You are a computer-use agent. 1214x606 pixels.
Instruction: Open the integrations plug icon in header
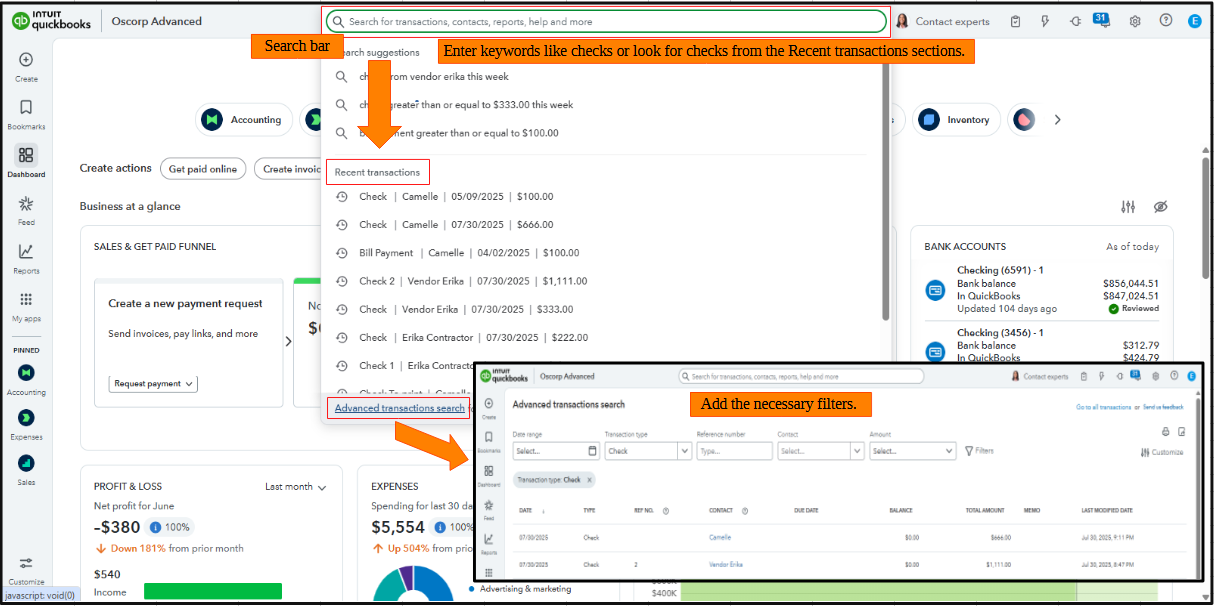(1075, 21)
